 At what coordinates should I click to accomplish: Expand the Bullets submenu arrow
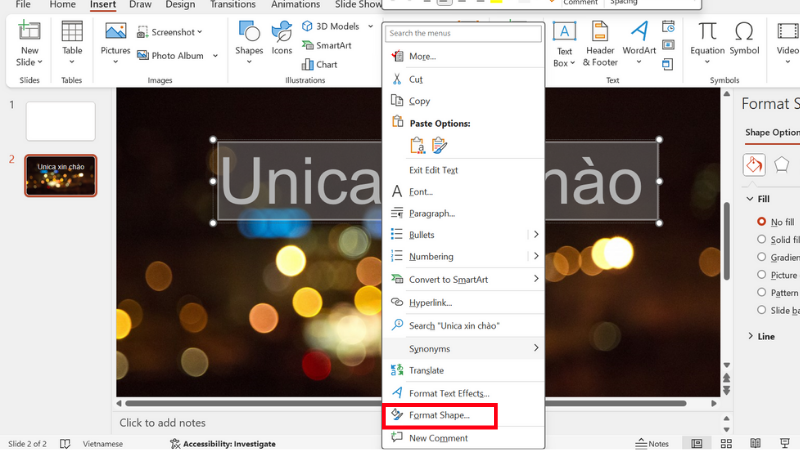(x=536, y=234)
